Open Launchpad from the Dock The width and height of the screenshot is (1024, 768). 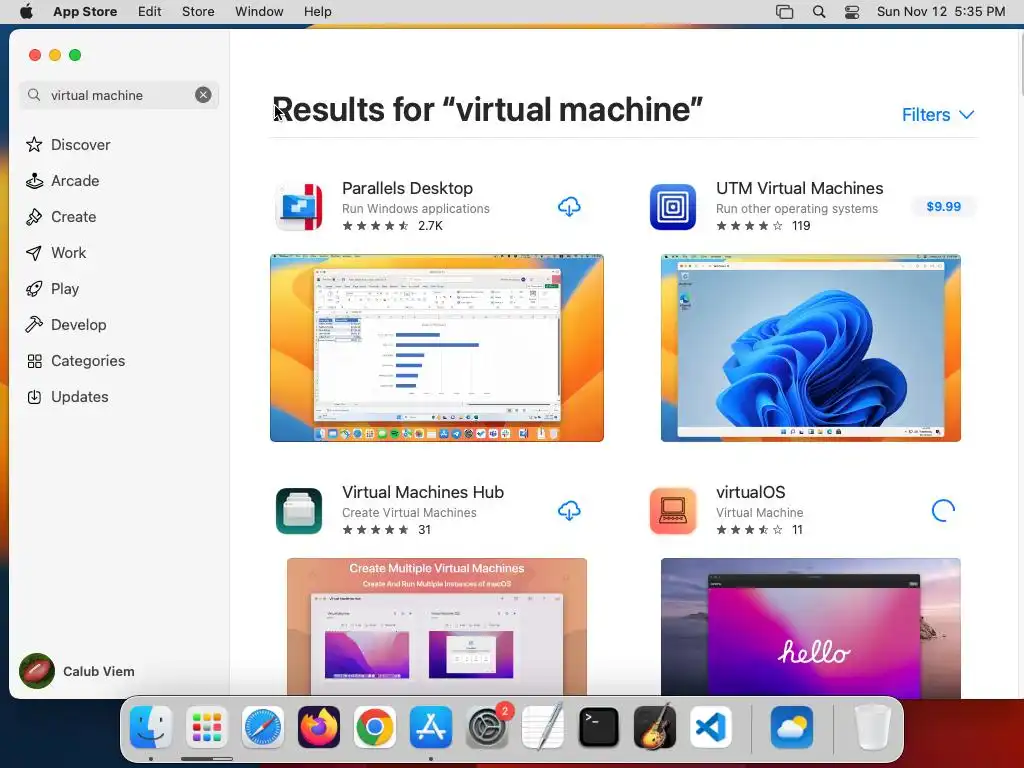[x=206, y=727]
